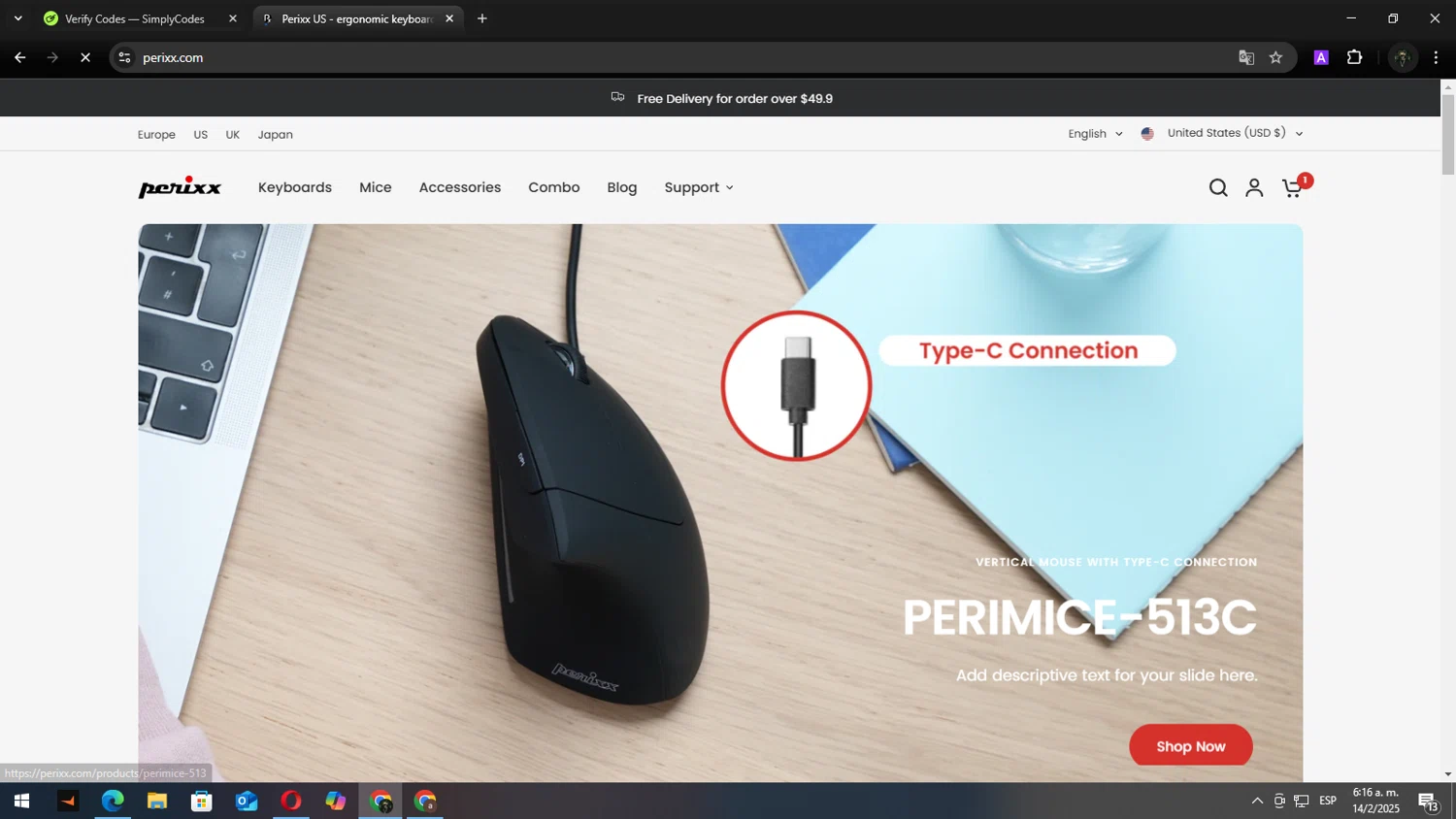Viewport: 1456px width, 819px height.
Task: Click the Perixx logo
Action: coord(180,187)
